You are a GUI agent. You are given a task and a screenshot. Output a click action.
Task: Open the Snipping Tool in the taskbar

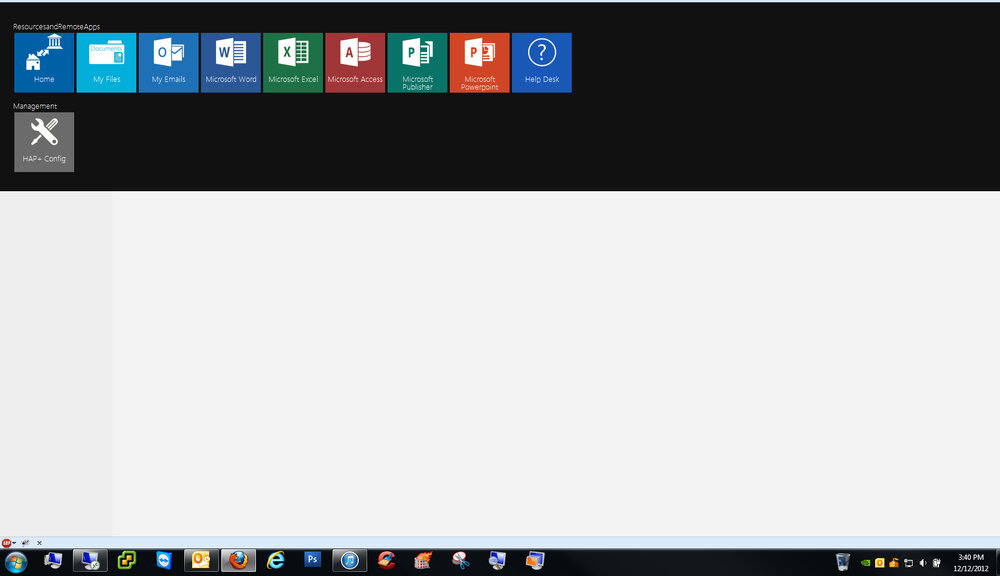[460, 561]
